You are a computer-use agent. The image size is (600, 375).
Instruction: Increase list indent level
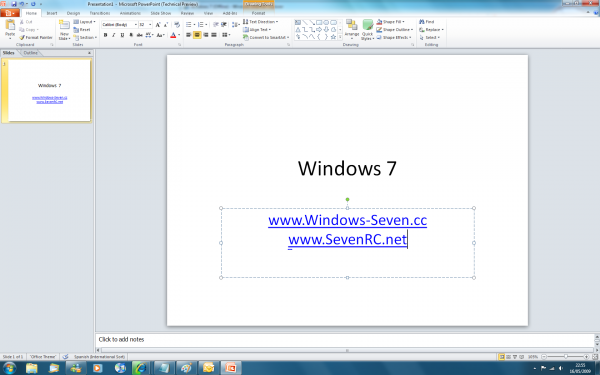coord(224,24)
